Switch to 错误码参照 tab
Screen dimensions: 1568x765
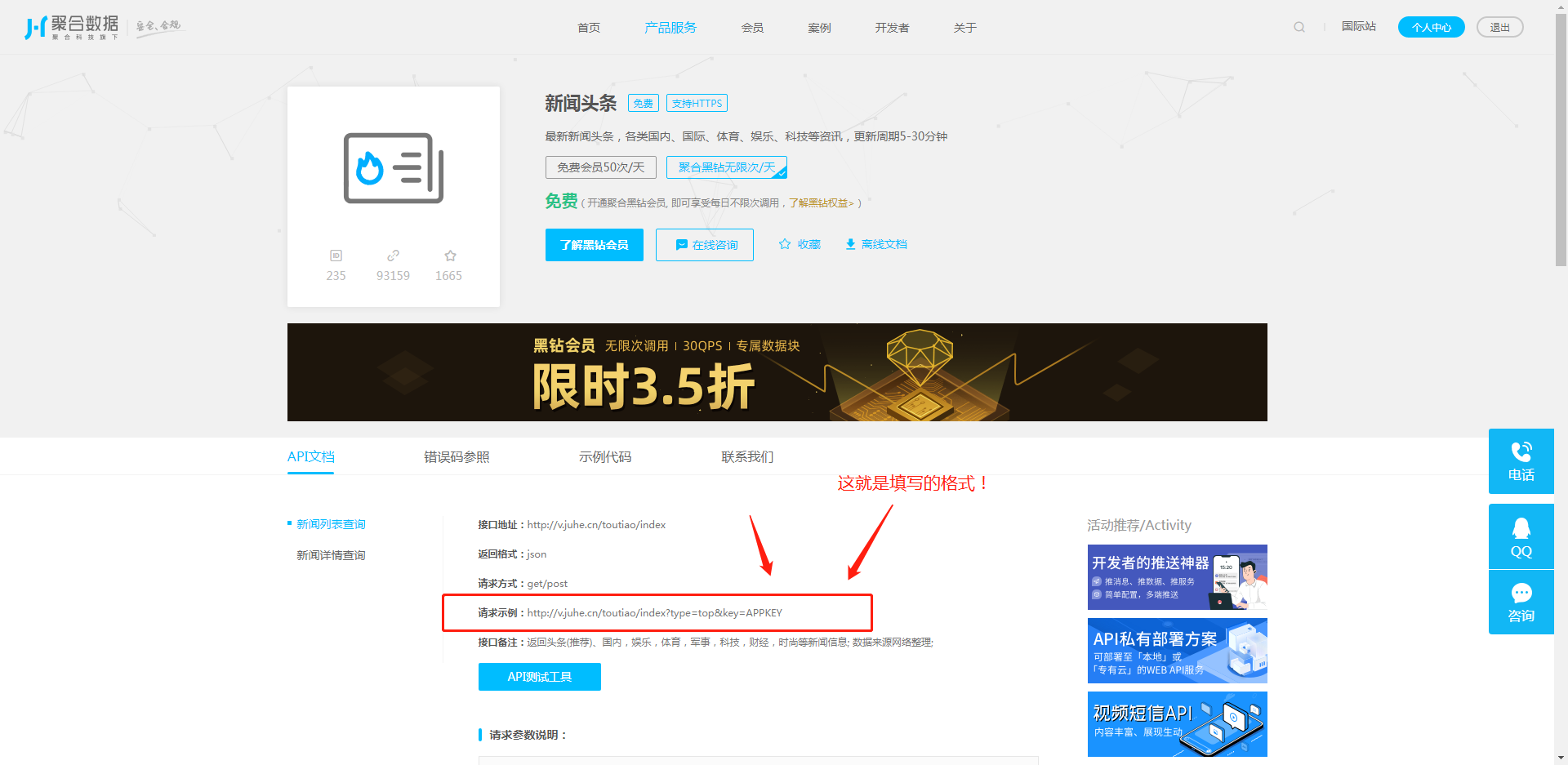[x=457, y=457]
